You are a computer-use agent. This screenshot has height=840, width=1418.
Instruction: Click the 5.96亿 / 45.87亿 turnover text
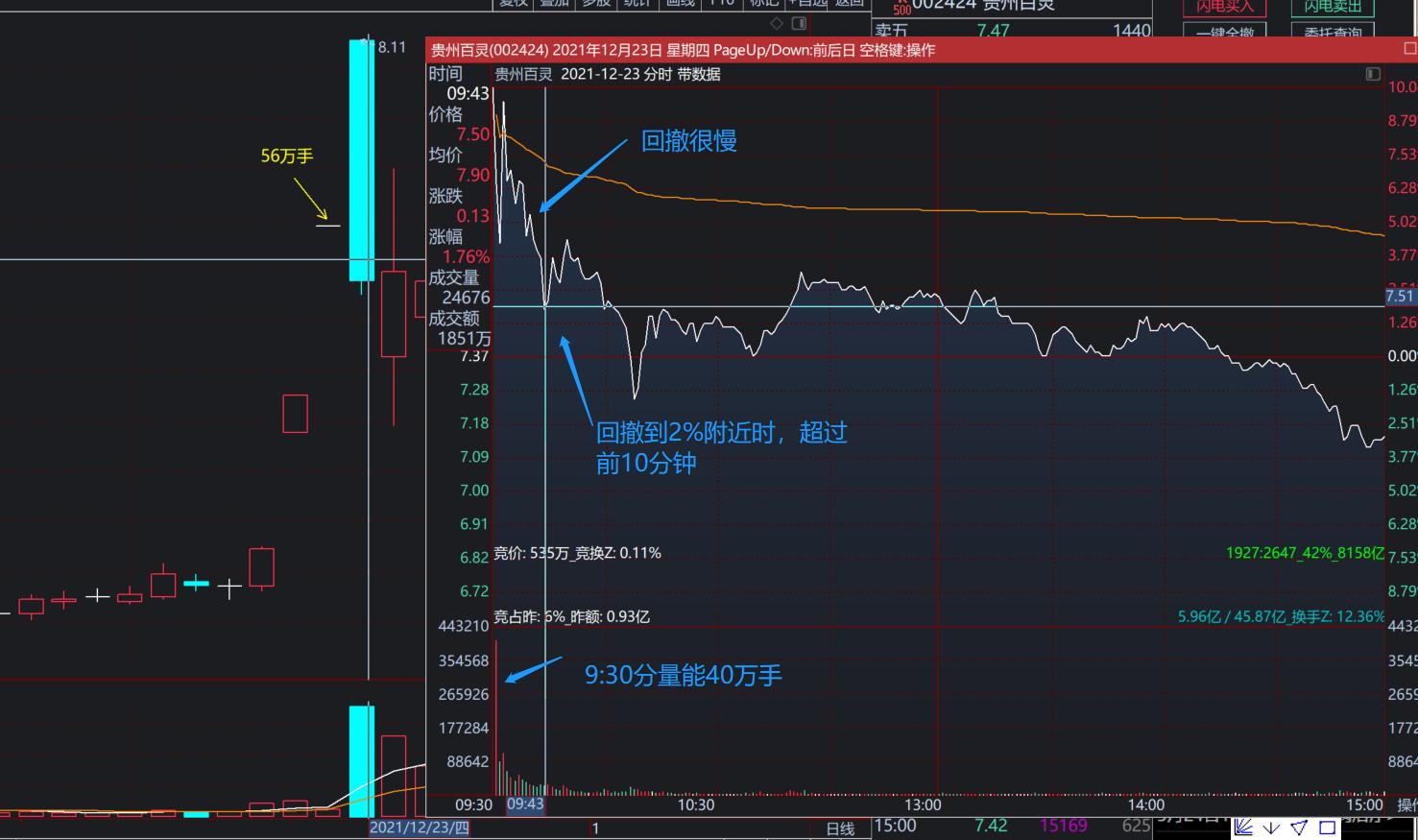1281,616
